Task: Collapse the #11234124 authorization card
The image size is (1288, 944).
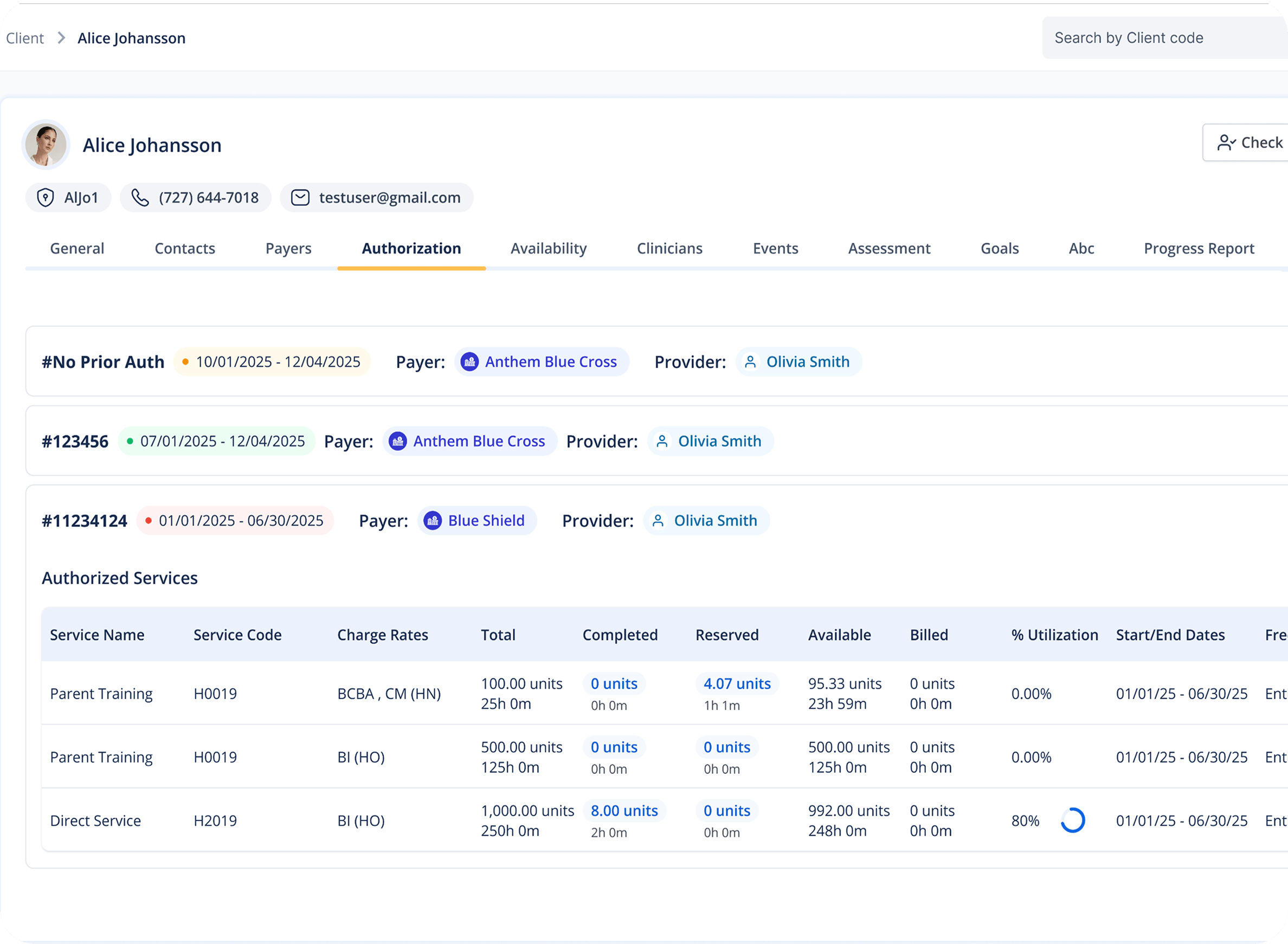Action: click(x=656, y=521)
